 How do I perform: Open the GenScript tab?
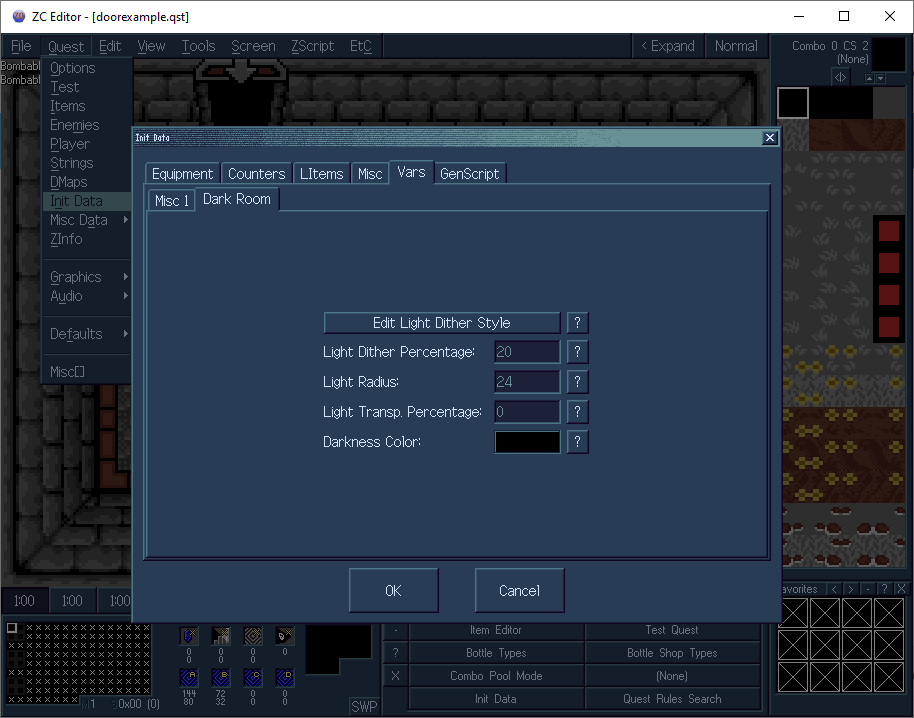coord(469,174)
